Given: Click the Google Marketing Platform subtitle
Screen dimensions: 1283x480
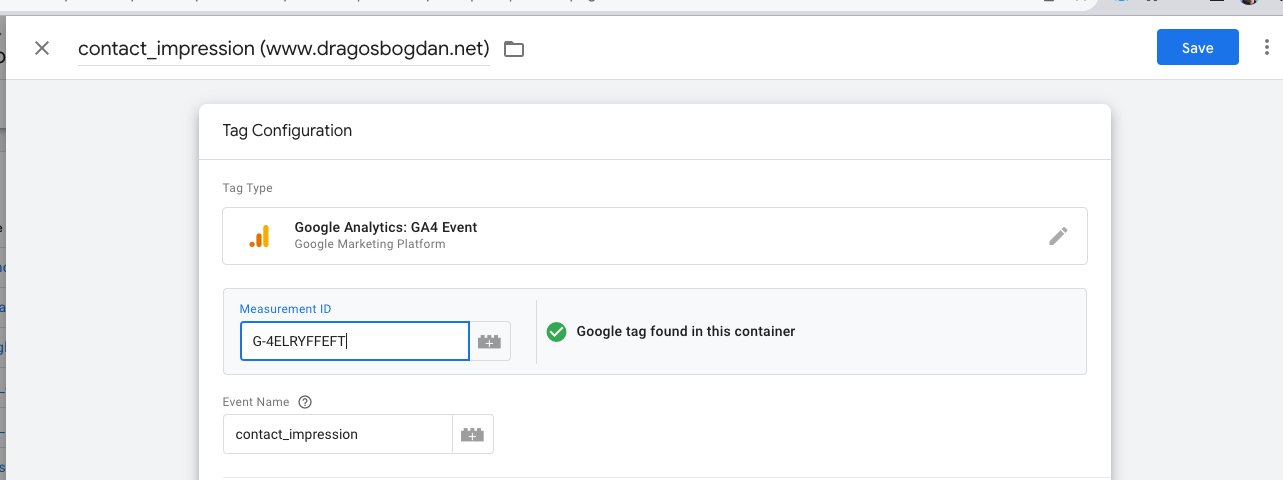Looking at the screenshot, I should 370,244.
